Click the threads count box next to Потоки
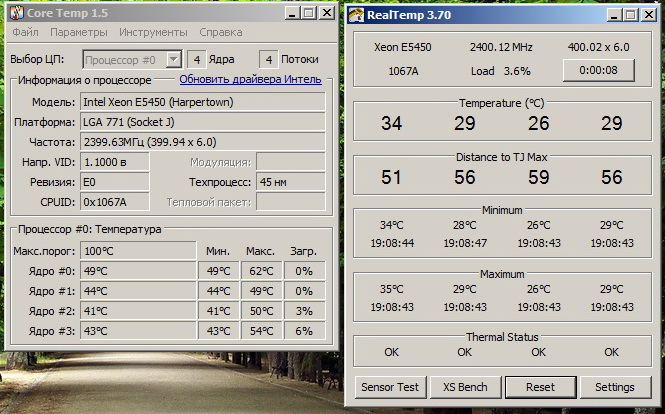Screen dimensions: 665x414 269,59
